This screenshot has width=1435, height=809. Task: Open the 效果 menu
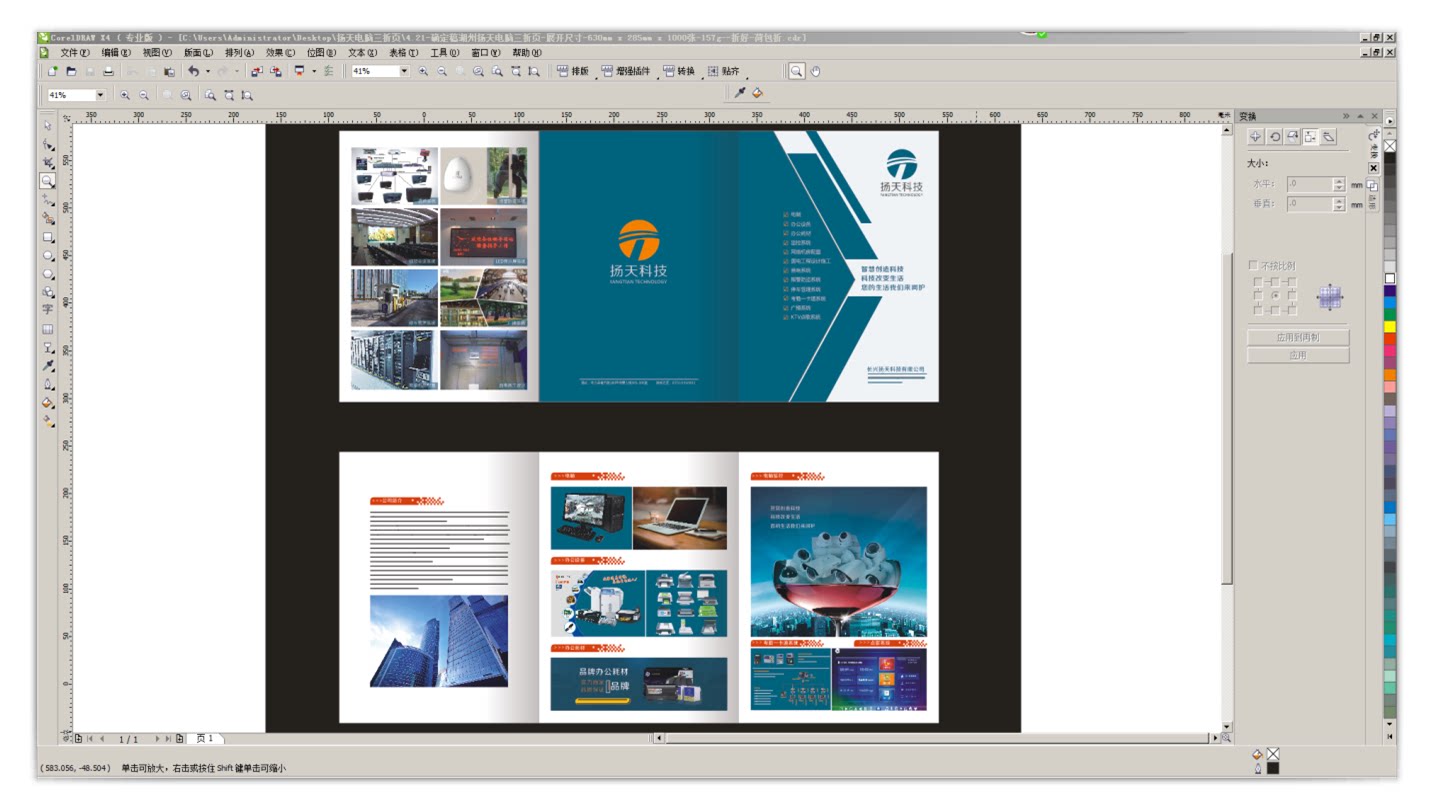click(x=280, y=53)
